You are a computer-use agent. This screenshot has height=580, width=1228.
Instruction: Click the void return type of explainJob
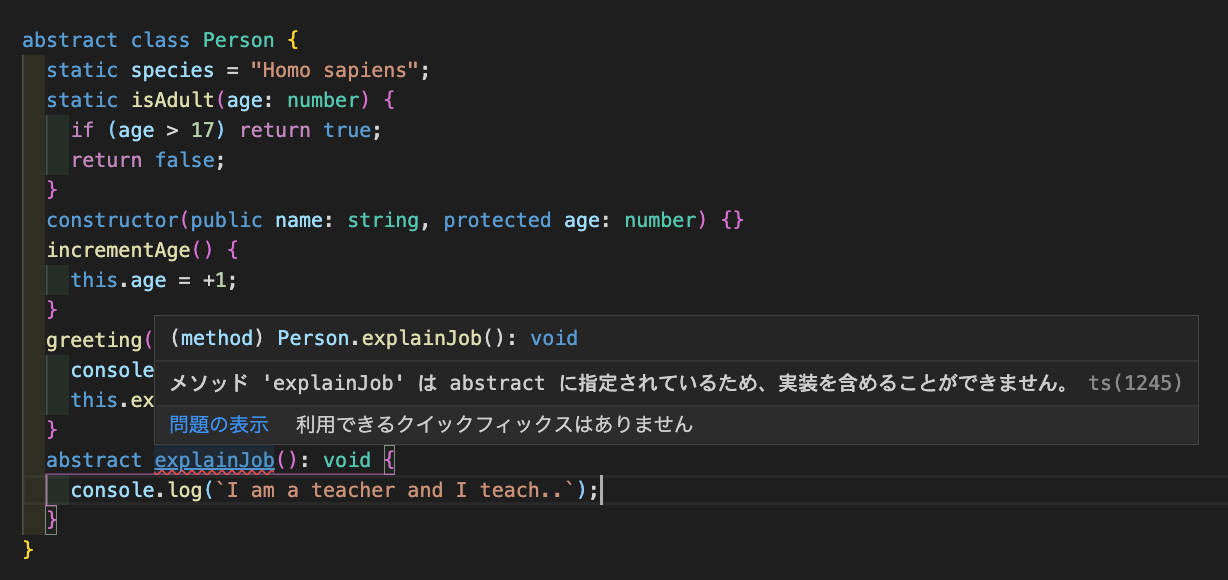click(347, 460)
